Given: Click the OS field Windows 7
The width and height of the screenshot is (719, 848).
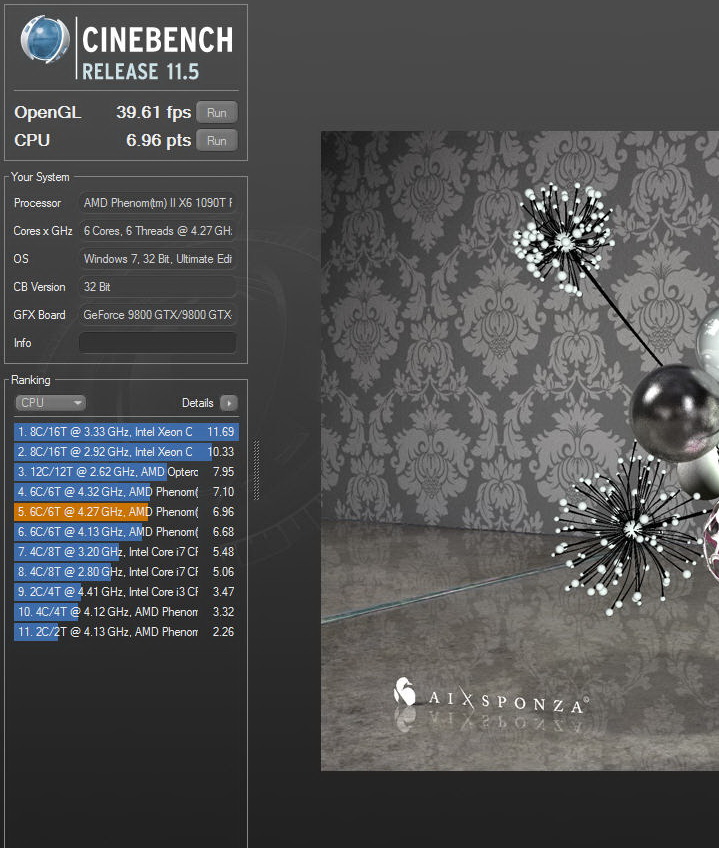Looking at the screenshot, I should coord(157,259).
